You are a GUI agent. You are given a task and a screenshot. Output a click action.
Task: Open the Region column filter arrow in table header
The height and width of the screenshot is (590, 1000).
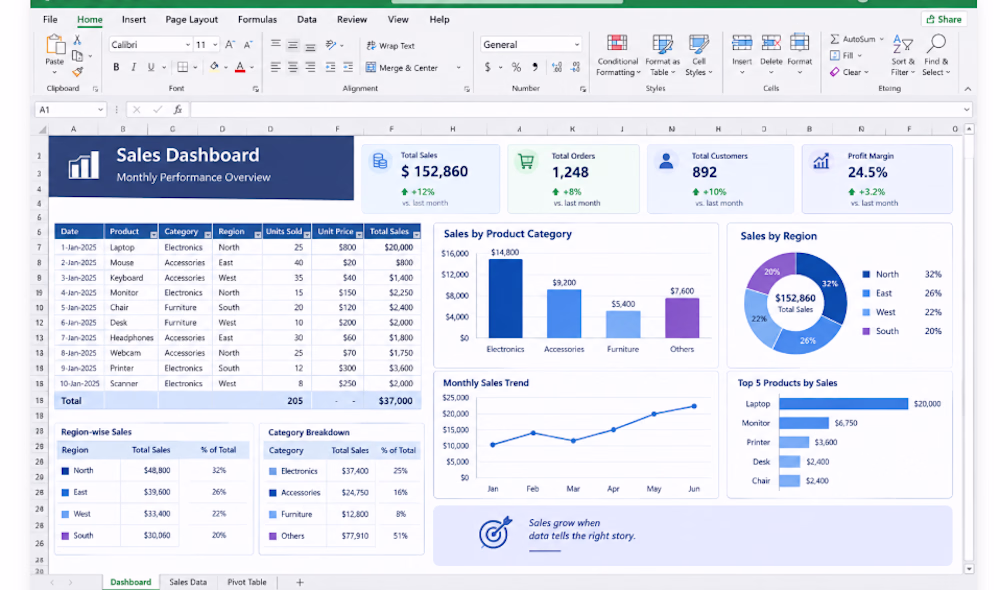tap(258, 235)
